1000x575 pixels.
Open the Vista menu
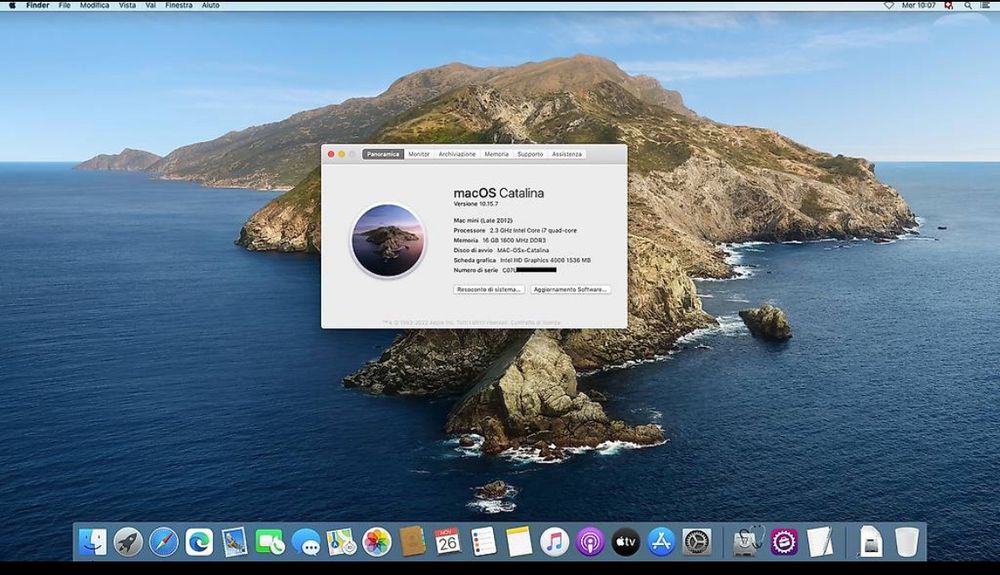[x=128, y=5]
